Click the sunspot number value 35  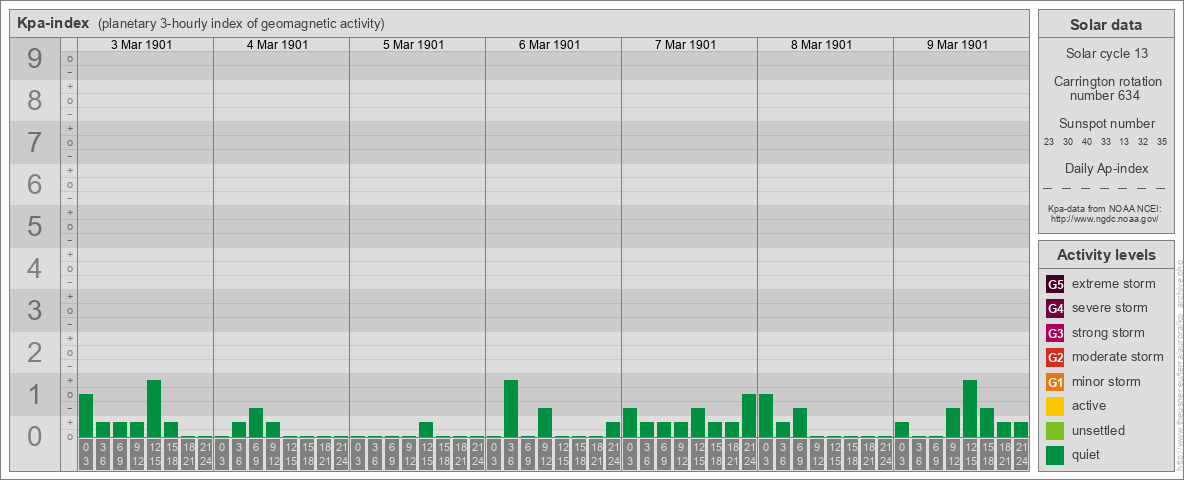1162,142
